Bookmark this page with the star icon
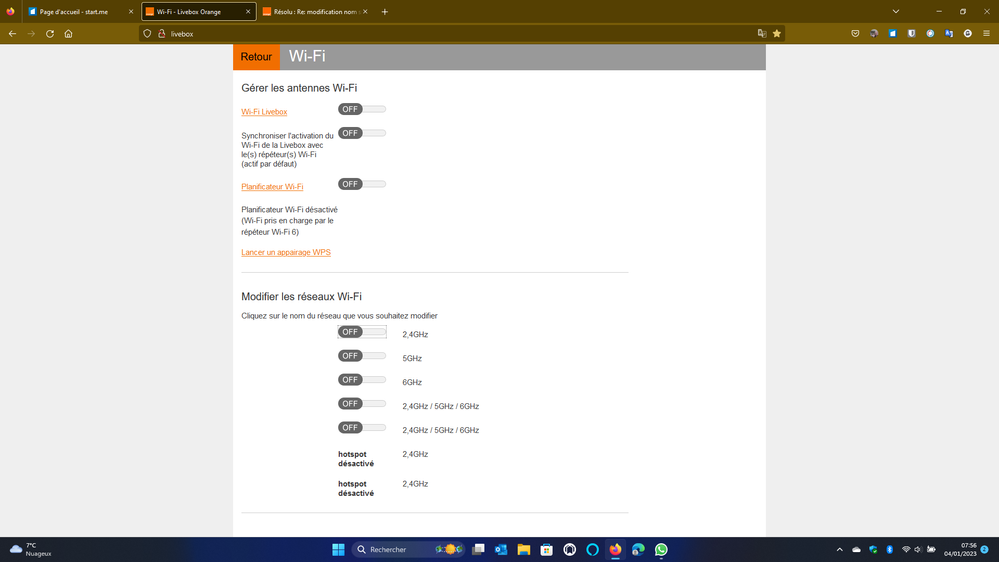 point(777,34)
